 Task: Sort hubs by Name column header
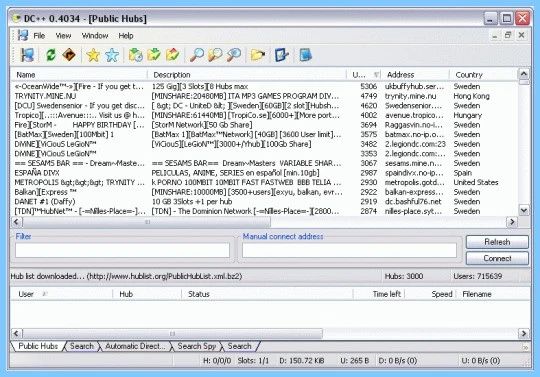[x=79, y=75]
